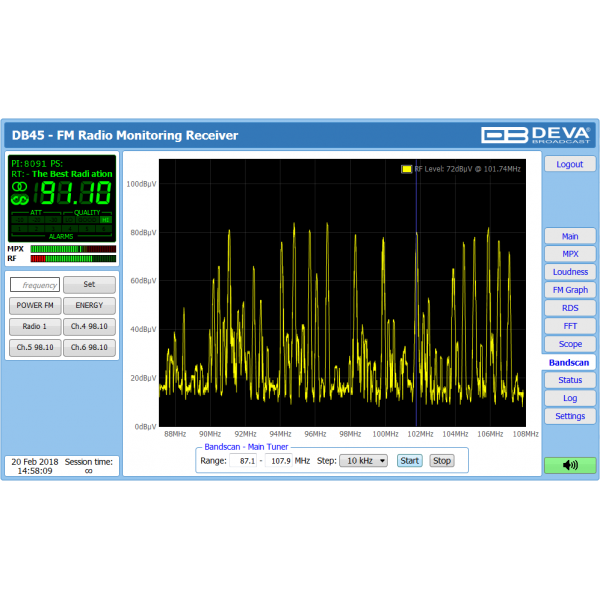600x600 pixels.
Task: Click the DEVA Broadcast logo
Action: (x=535, y=135)
